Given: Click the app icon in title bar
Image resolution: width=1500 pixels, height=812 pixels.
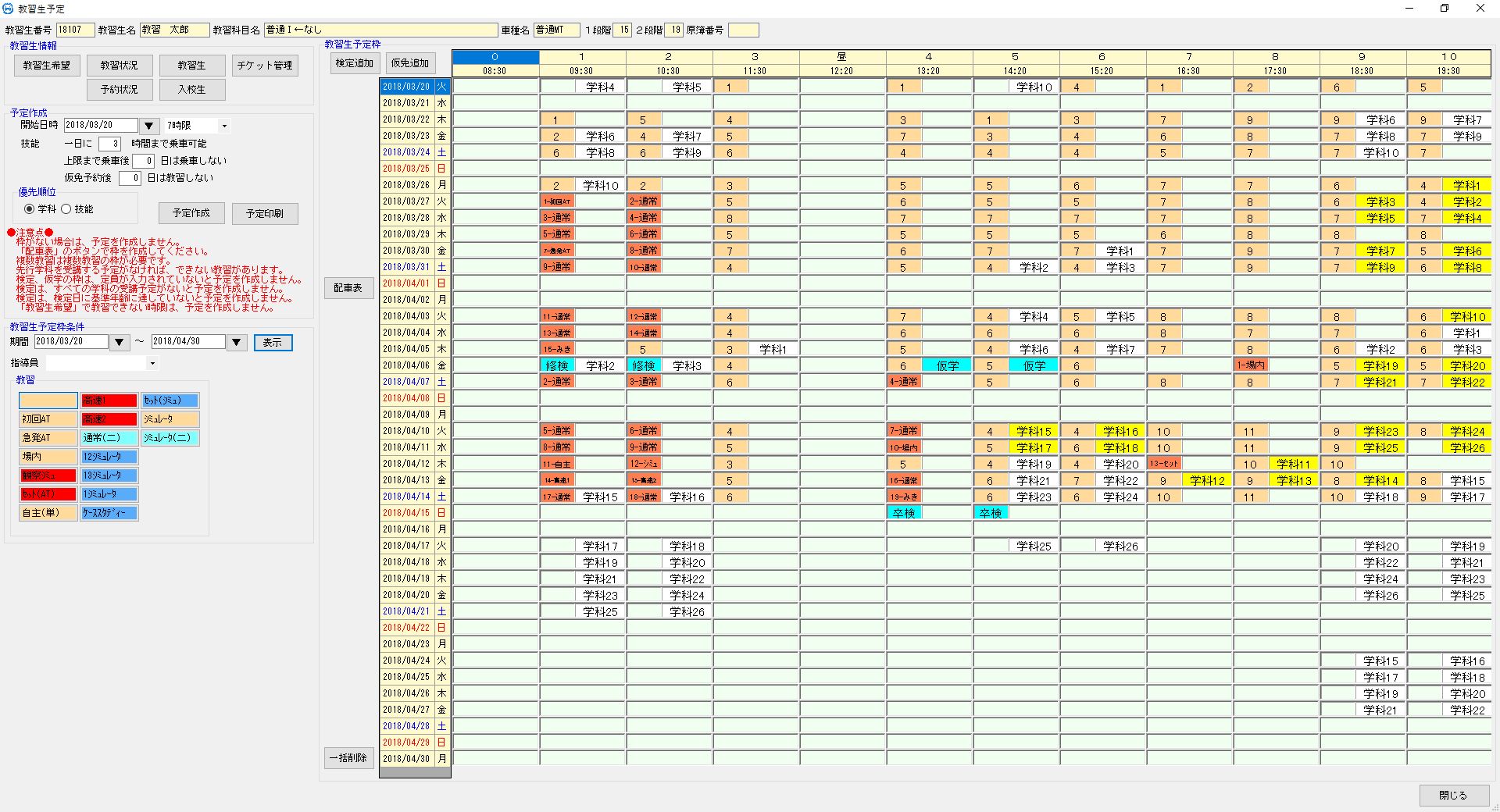Looking at the screenshot, I should [x=8, y=9].
